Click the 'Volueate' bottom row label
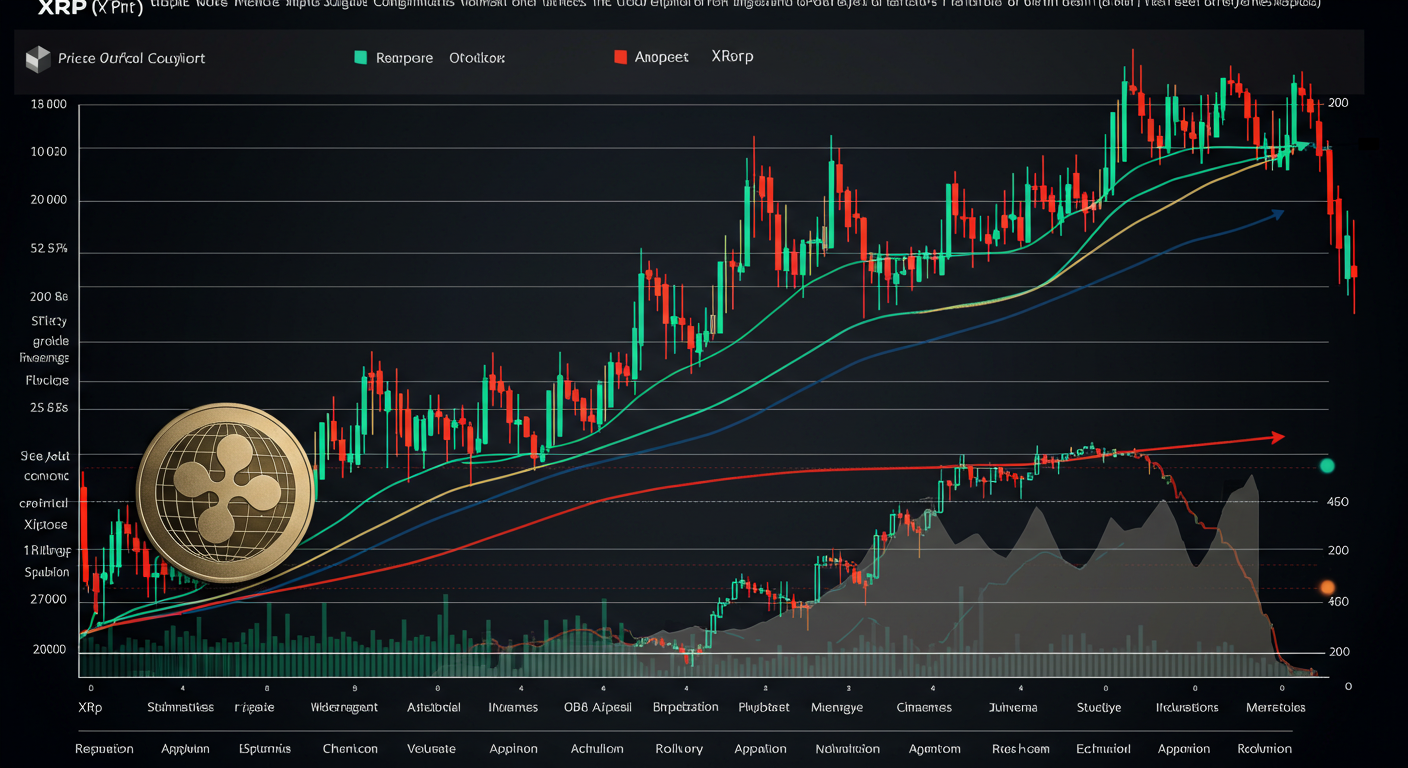This screenshot has width=1408, height=768. (x=432, y=748)
